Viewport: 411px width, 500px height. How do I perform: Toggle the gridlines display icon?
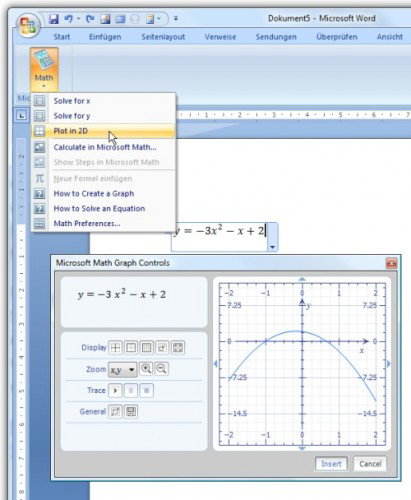point(147,347)
